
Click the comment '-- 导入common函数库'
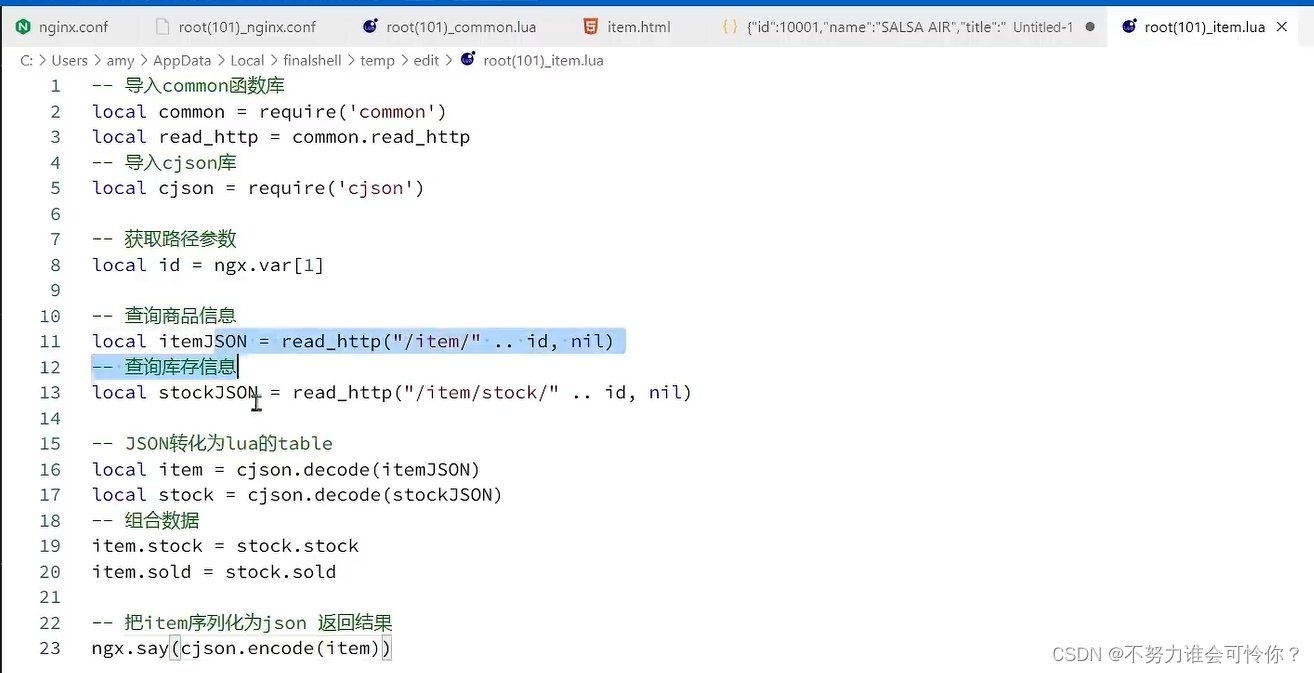(x=189, y=86)
